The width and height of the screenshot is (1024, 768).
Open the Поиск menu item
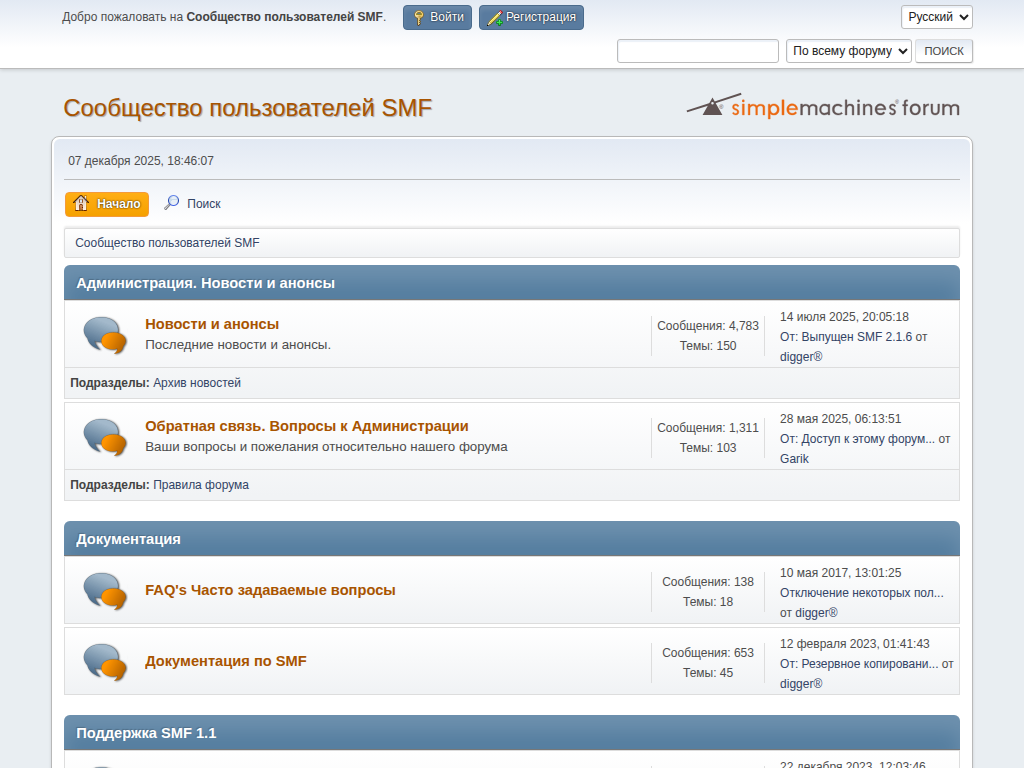pos(203,204)
